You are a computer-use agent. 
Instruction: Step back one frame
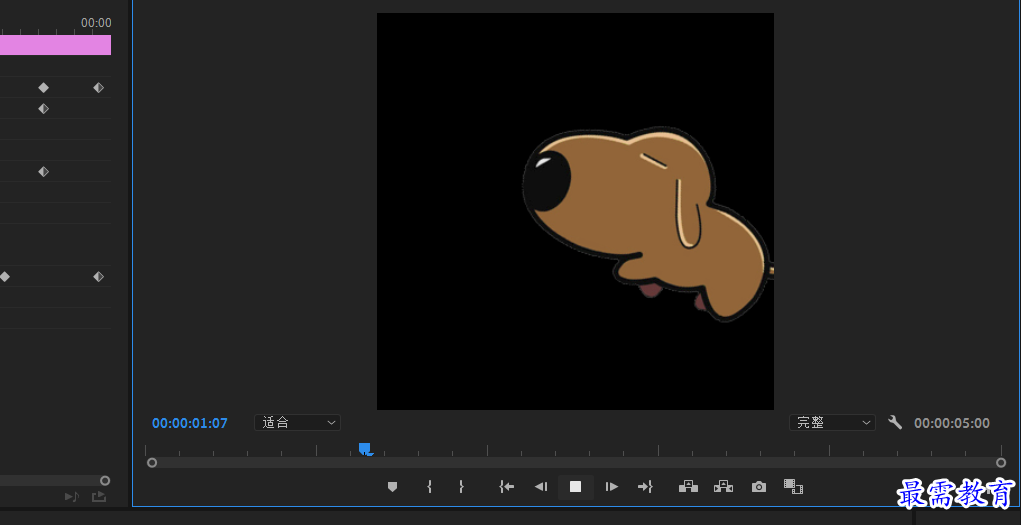point(541,487)
